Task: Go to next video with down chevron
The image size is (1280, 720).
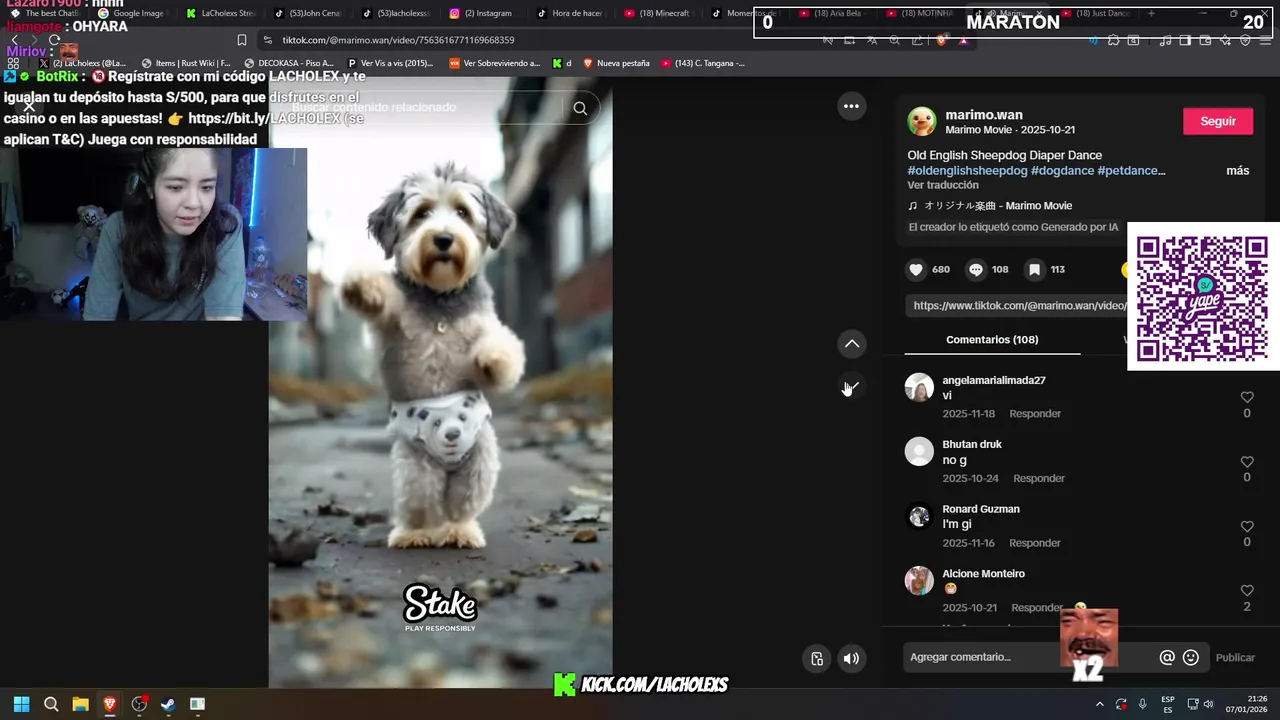Action: tap(851, 387)
